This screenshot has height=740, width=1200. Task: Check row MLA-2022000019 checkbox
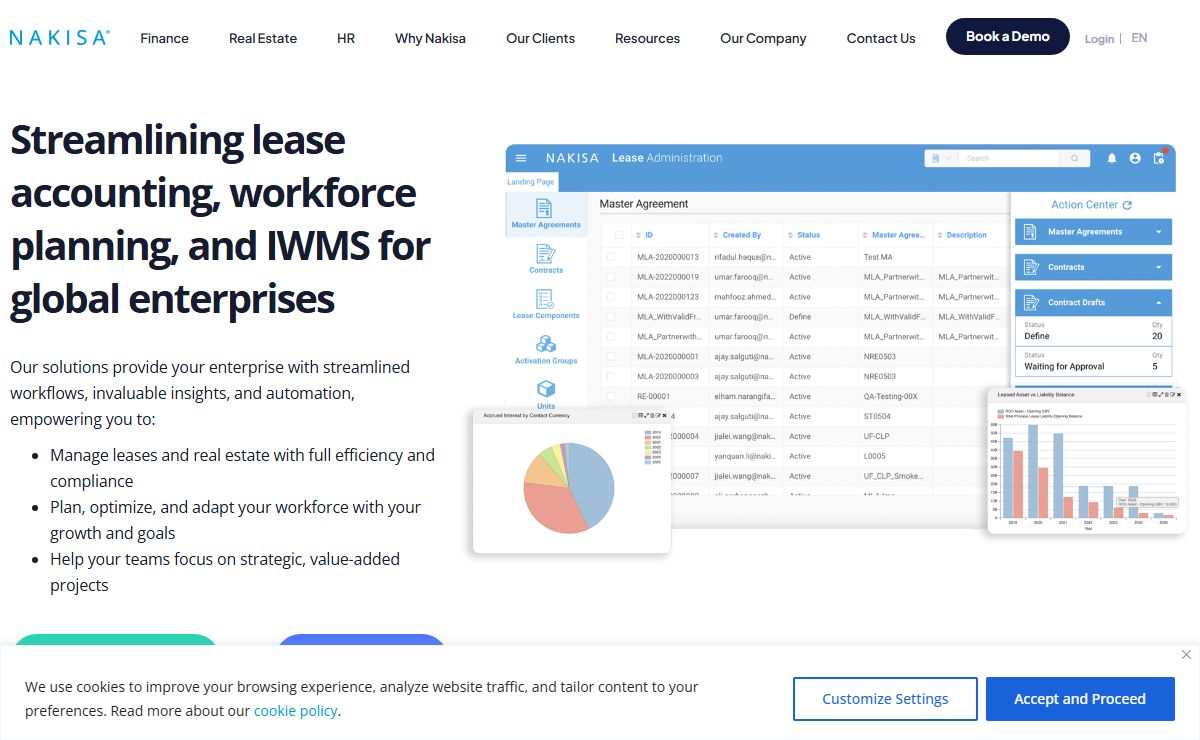[x=611, y=277]
